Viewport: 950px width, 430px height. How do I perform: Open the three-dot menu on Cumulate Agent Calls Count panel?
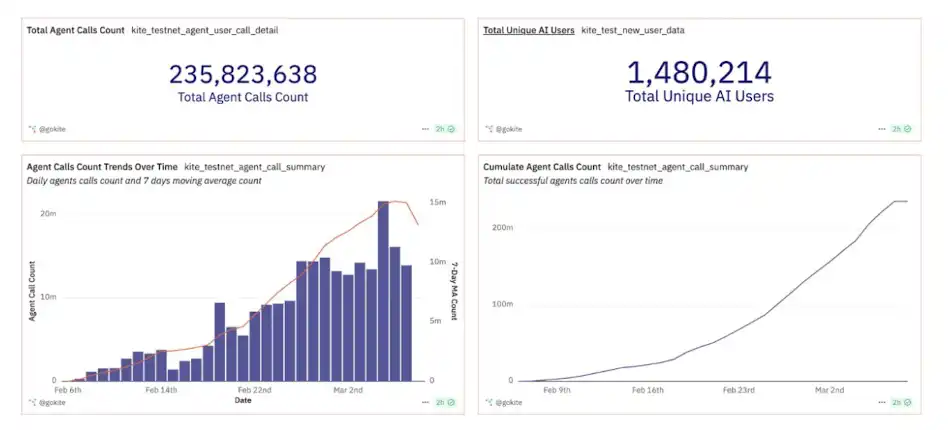click(x=882, y=402)
